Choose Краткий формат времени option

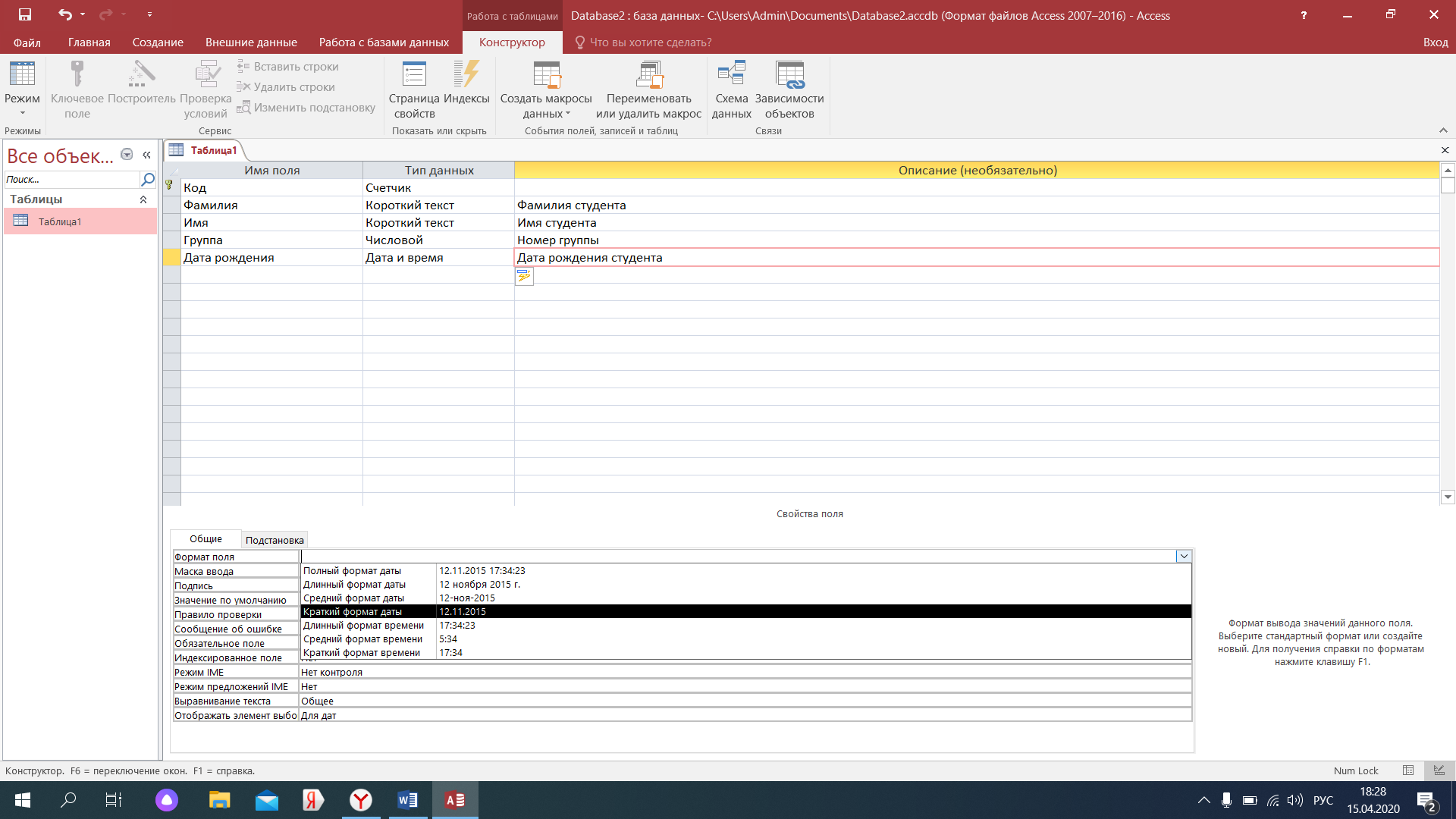point(746,653)
